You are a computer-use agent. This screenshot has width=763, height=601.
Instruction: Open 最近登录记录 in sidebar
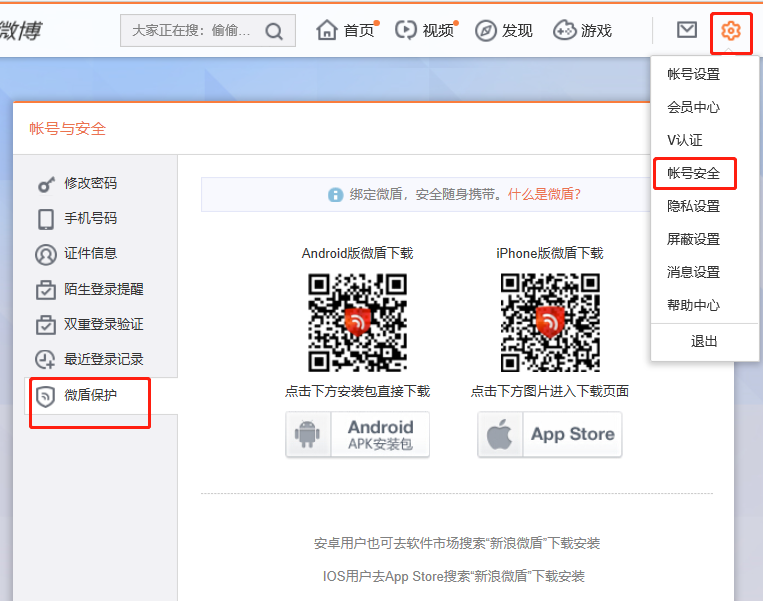pyautogui.click(x=104, y=359)
